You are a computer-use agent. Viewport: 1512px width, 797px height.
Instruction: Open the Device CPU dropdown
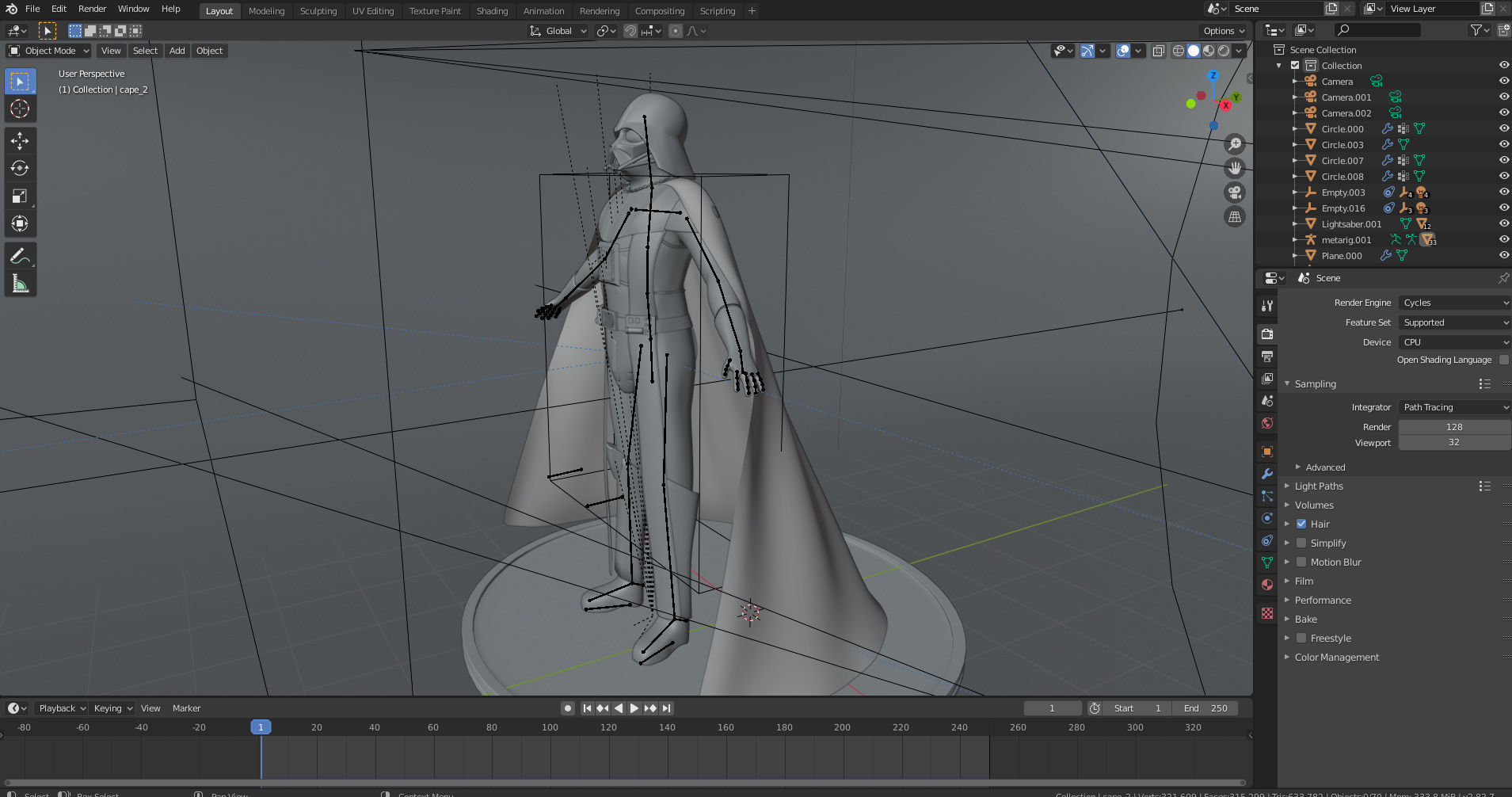(x=1455, y=342)
